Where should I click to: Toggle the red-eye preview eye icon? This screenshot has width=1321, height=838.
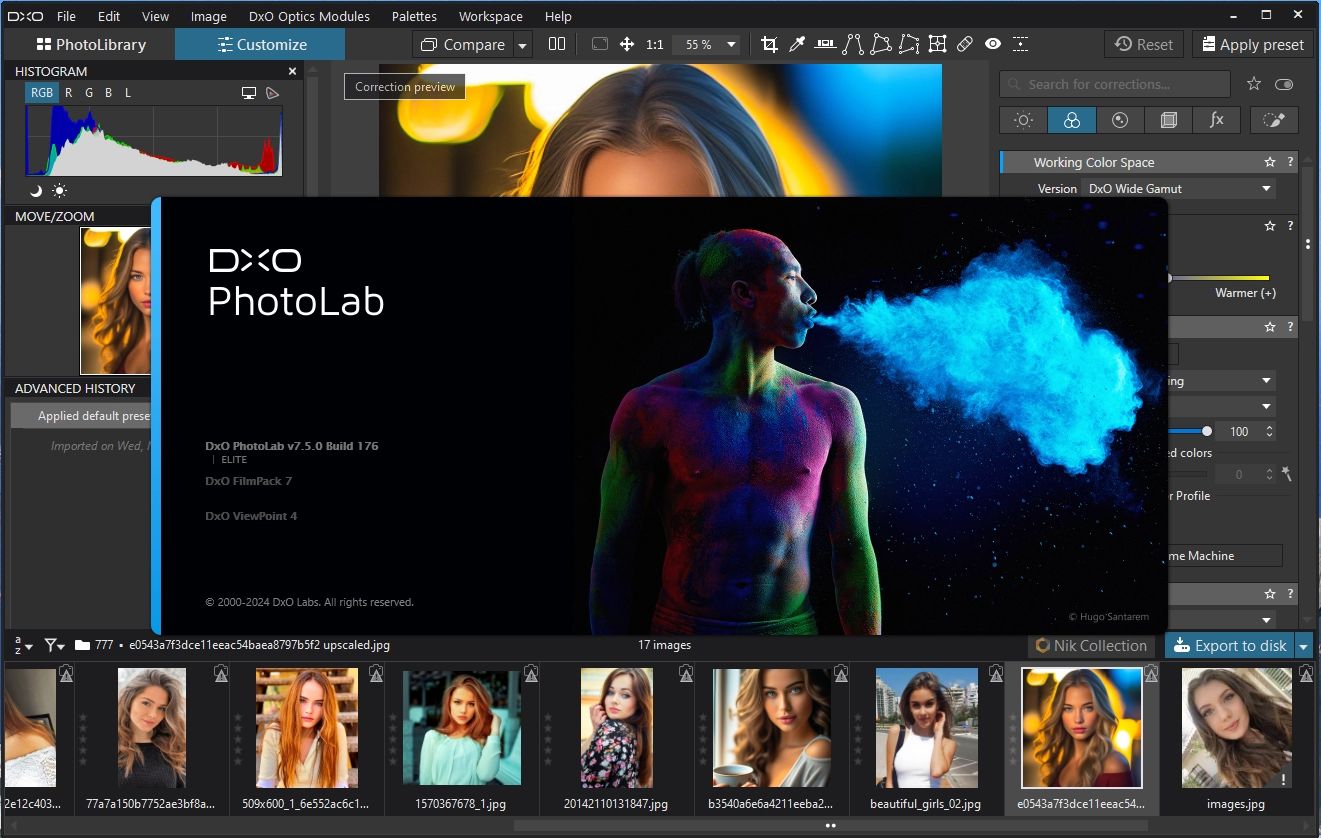click(x=993, y=44)
